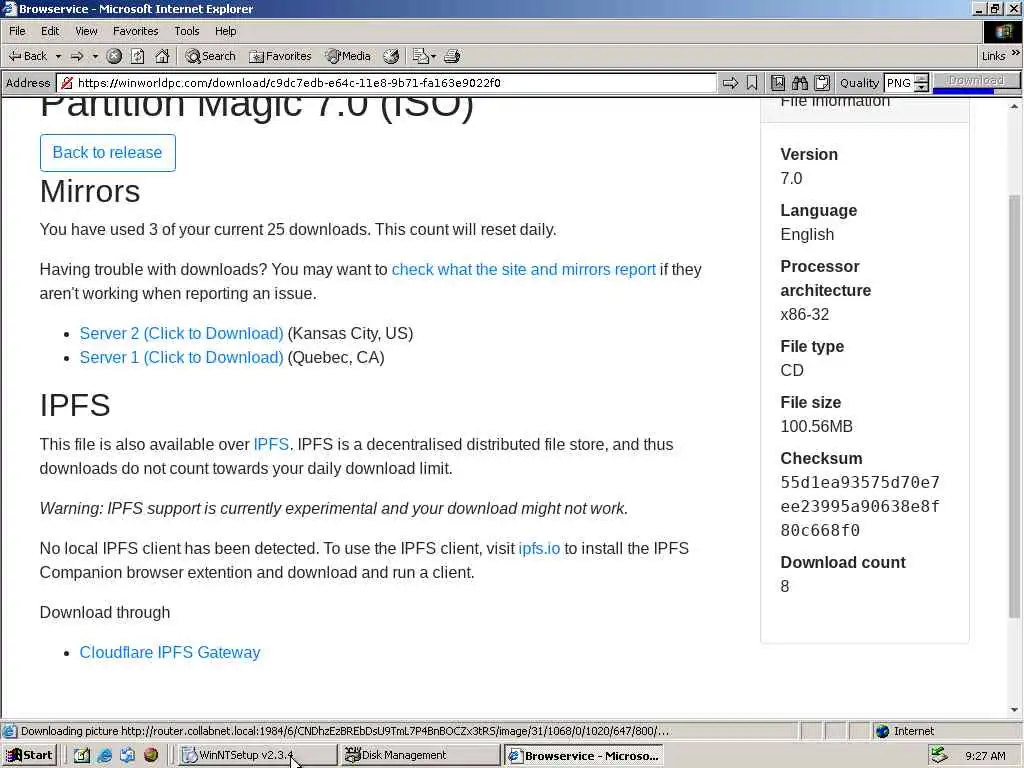Launch Internet Explorer from quick launch
This screenshot has height=768, width=1024.
point(104,755)
